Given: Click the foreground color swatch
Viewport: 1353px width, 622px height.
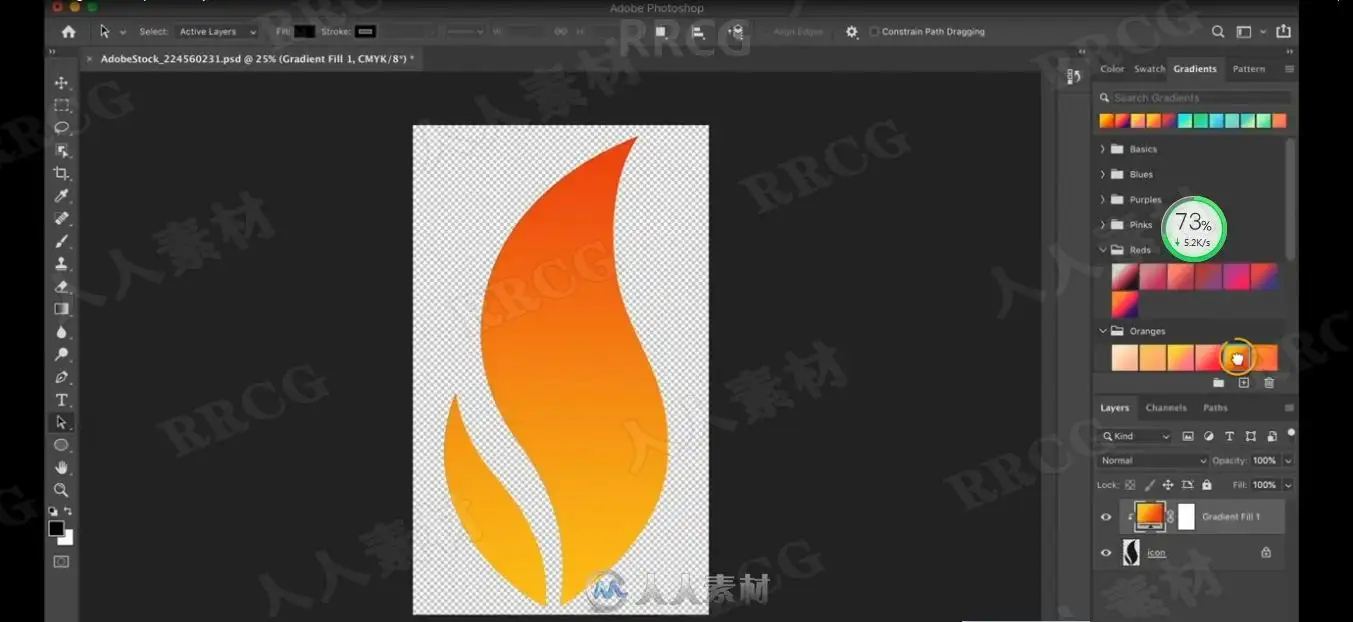Looking at the screenshot, I should point(57,529).
